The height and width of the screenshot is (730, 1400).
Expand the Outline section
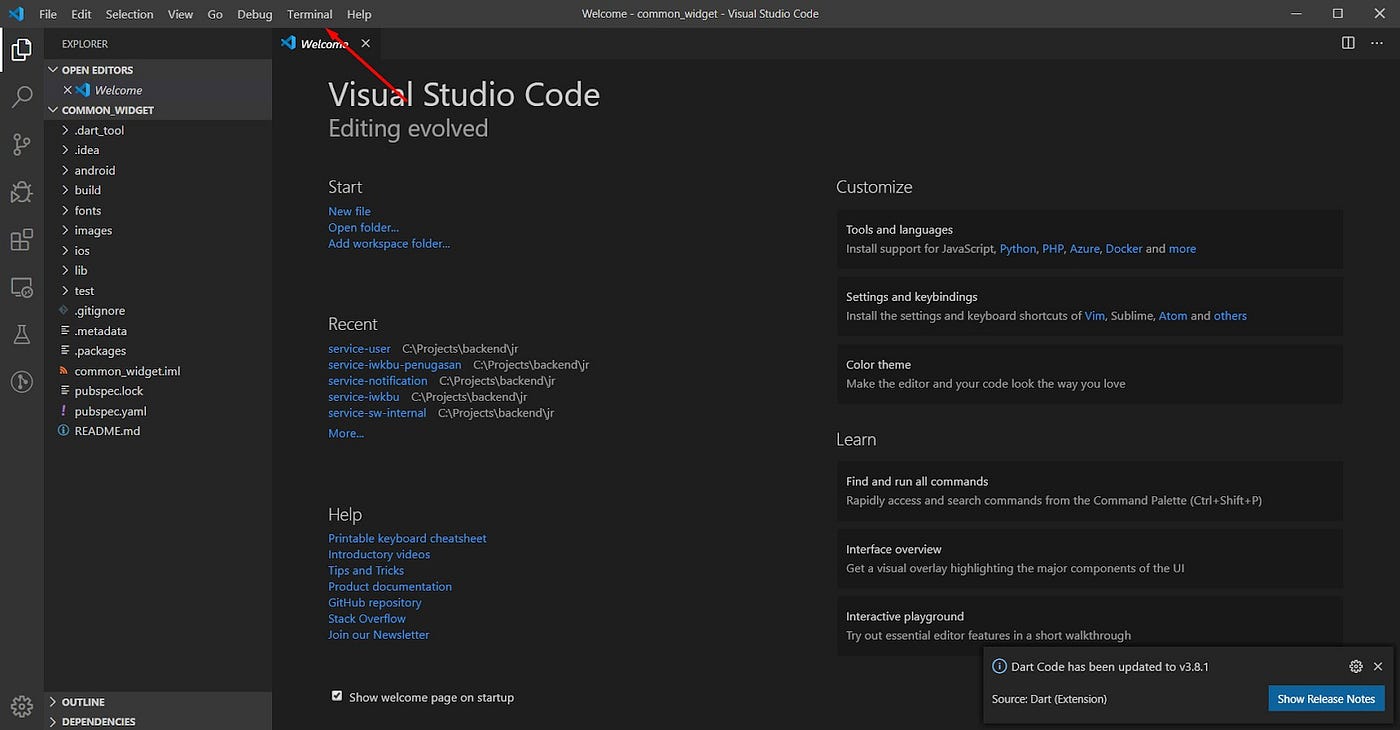158,702
